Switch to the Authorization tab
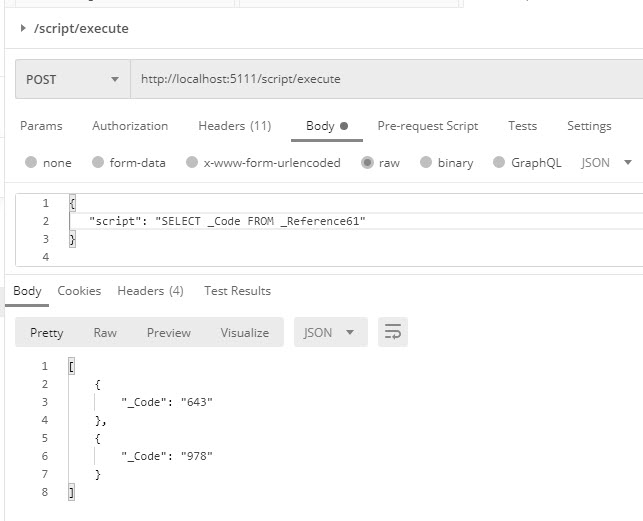643x521 pixels. [x=130, y=126]
